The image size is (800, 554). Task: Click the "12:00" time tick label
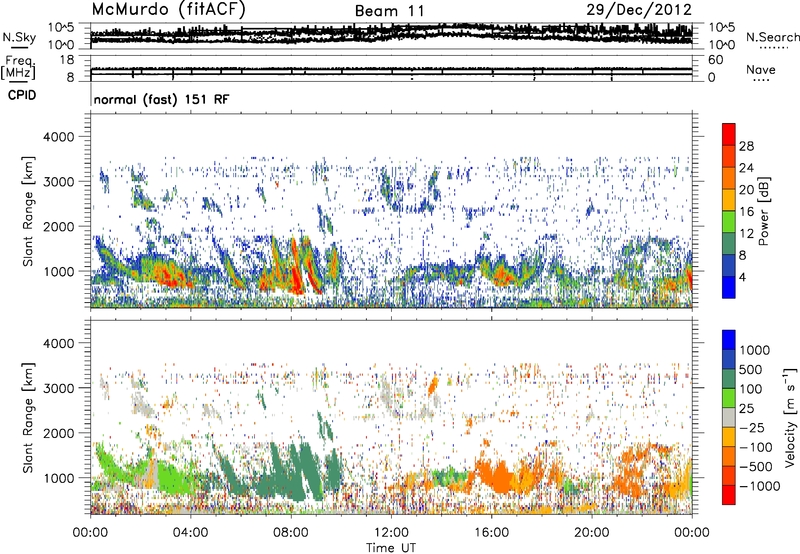point(391,533)
